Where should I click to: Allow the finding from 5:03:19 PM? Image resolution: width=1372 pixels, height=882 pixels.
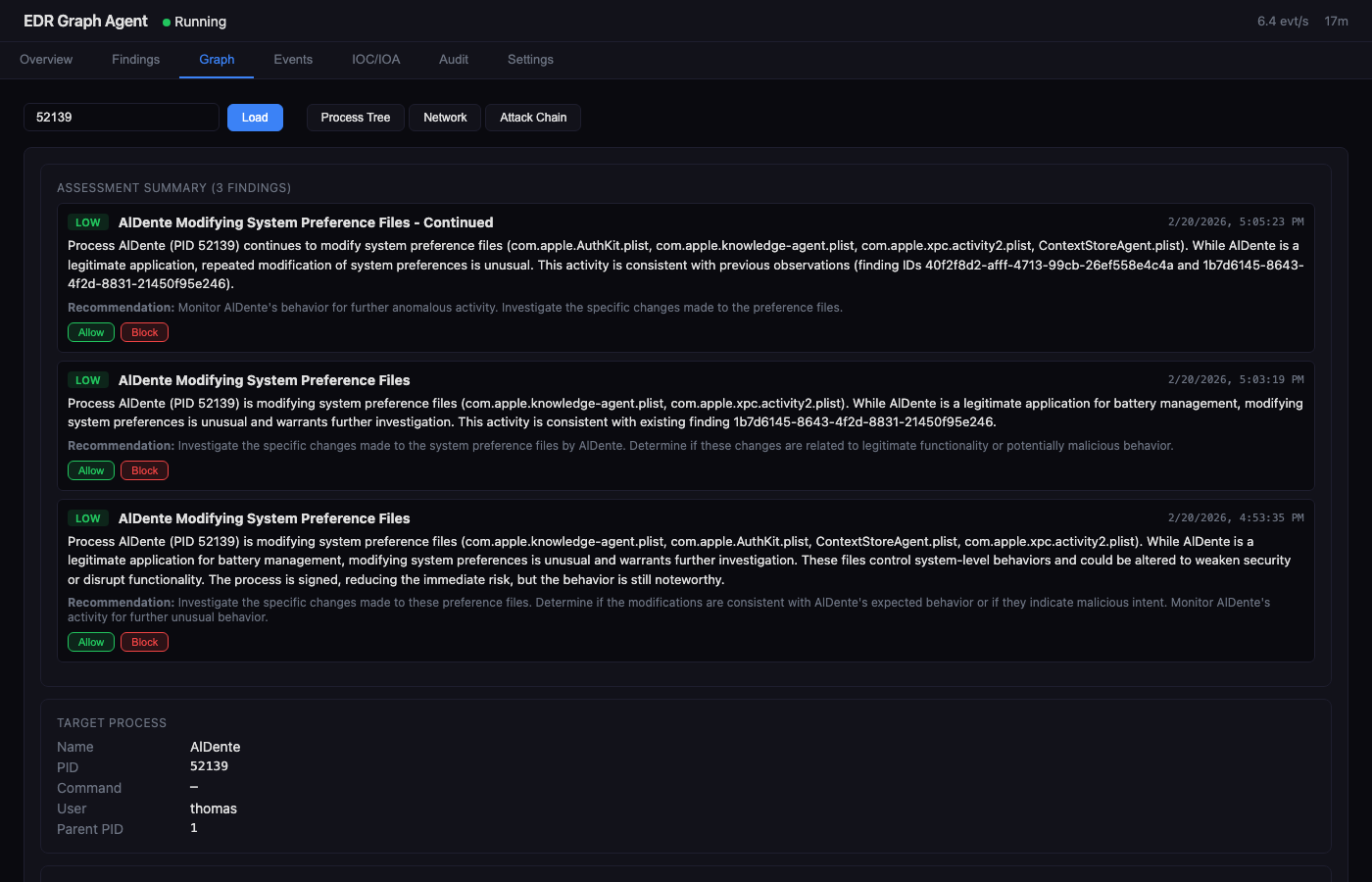[x=91, y=470]
